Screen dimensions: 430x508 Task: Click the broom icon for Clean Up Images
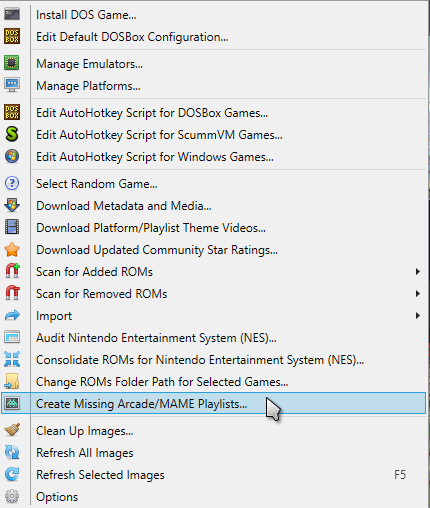12,430
